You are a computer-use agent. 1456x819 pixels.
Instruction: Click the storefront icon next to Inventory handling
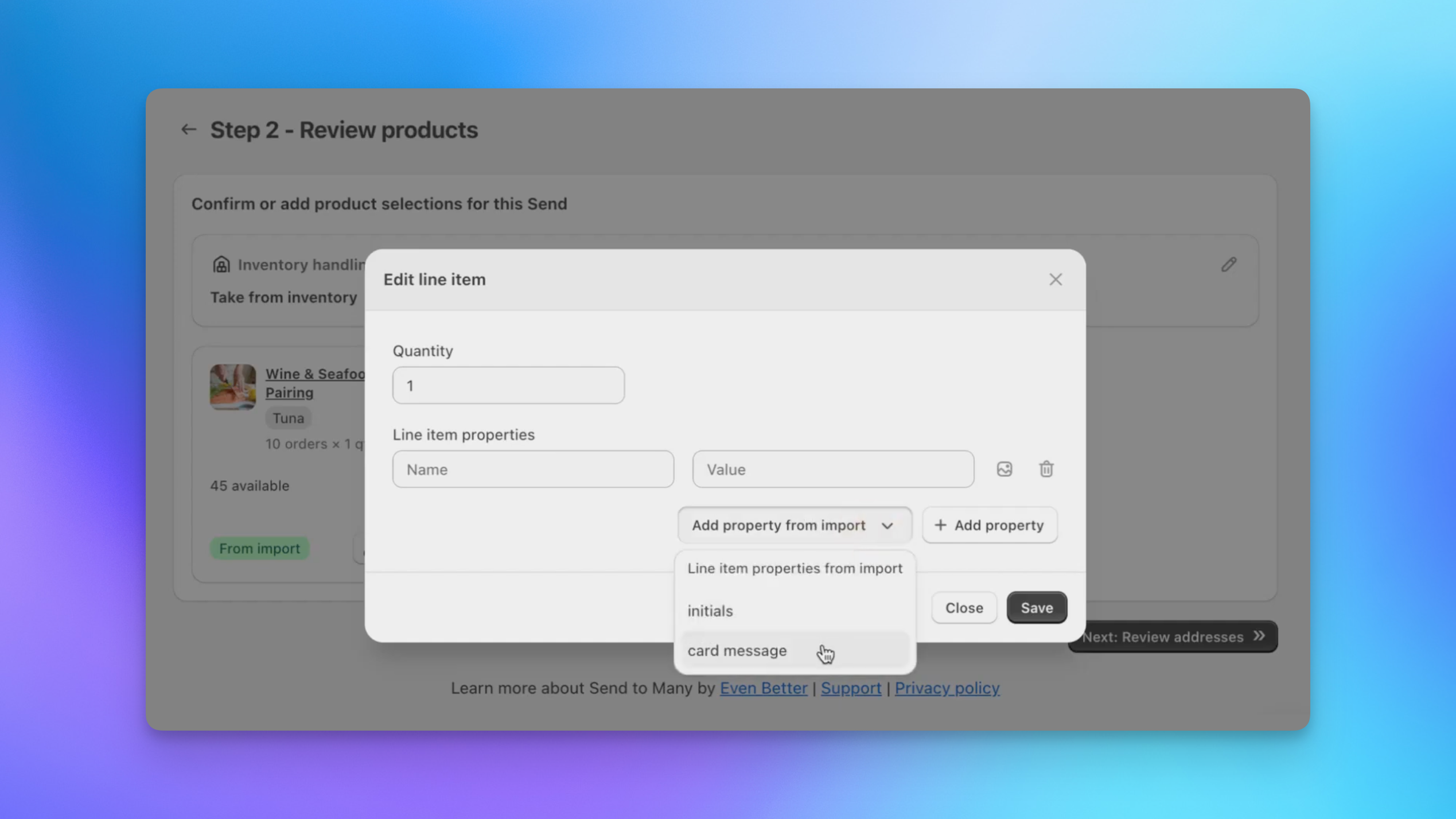220,264
